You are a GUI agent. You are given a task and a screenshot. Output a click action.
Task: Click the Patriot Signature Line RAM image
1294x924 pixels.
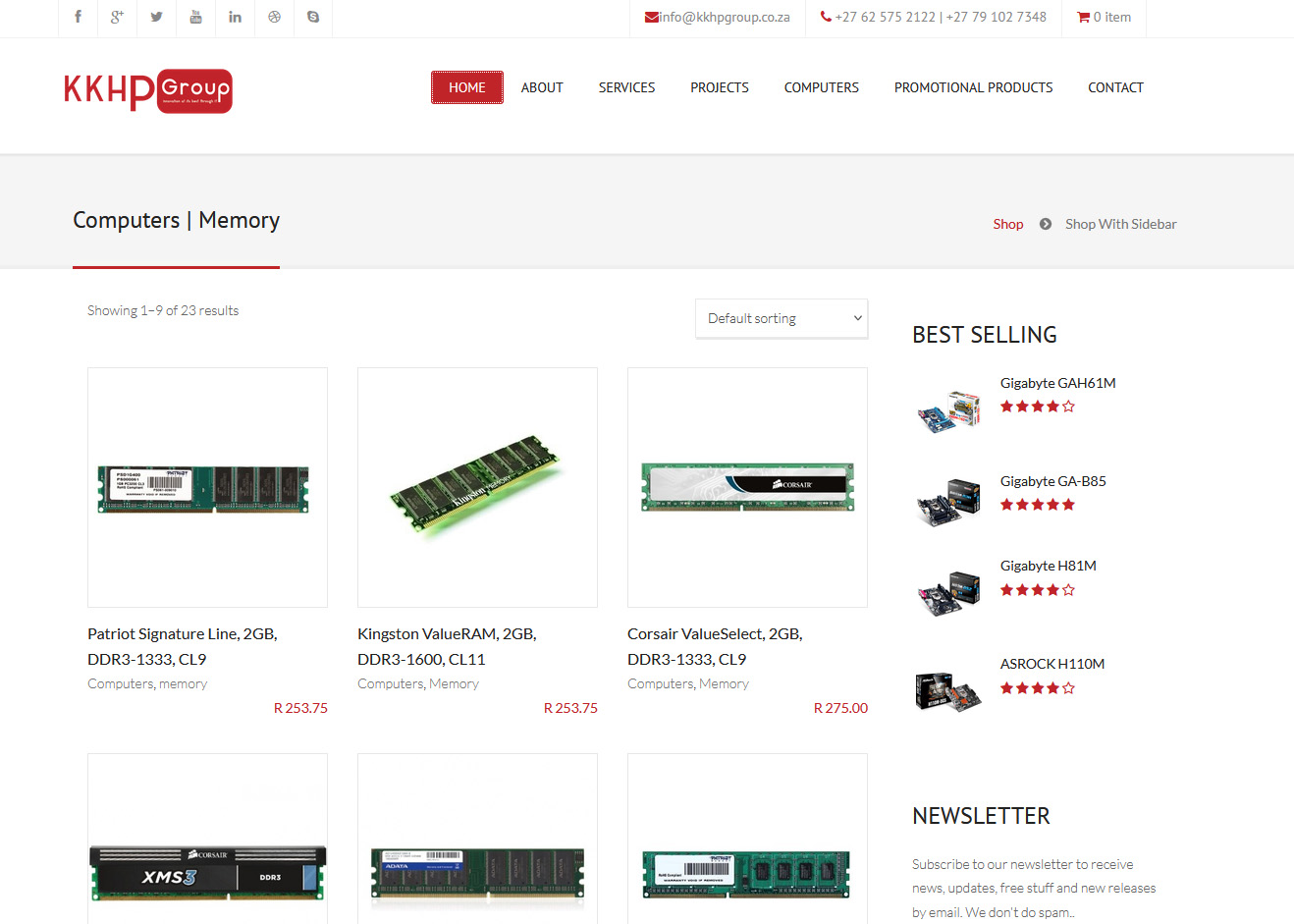coord(207,488)
